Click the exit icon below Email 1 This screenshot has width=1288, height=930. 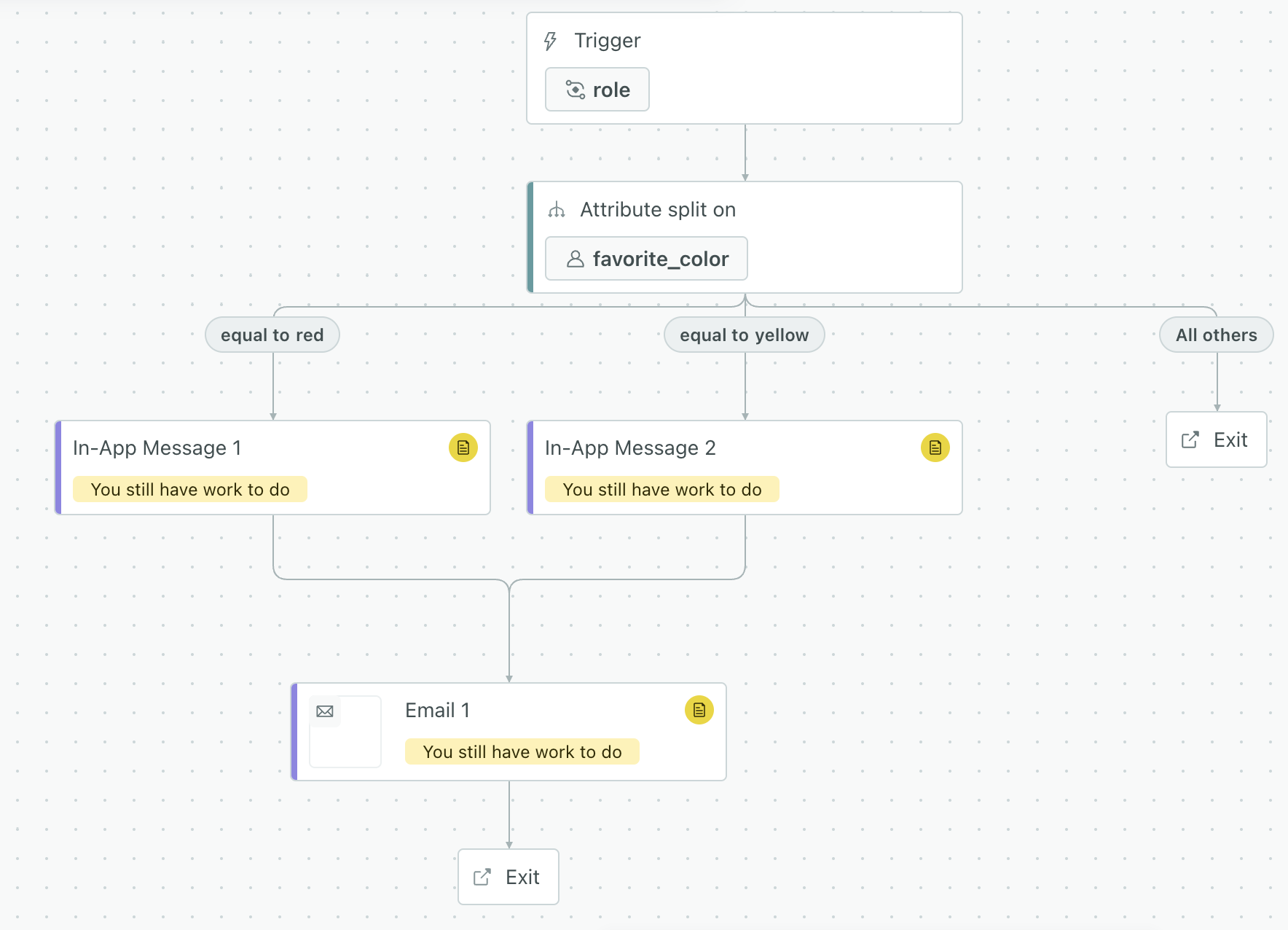(482, 877)
